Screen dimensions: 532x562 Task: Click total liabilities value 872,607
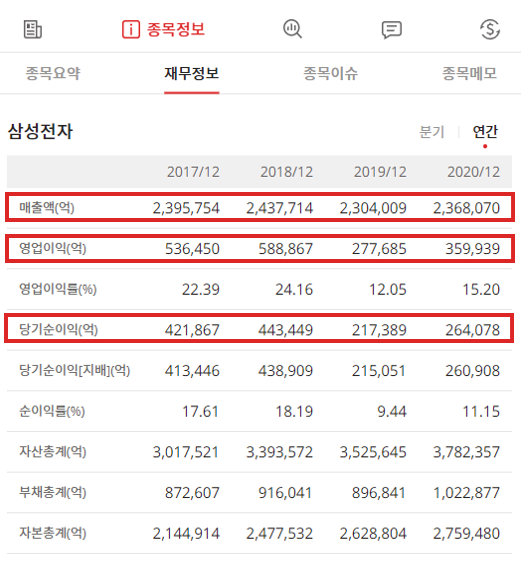click(192, 493)
